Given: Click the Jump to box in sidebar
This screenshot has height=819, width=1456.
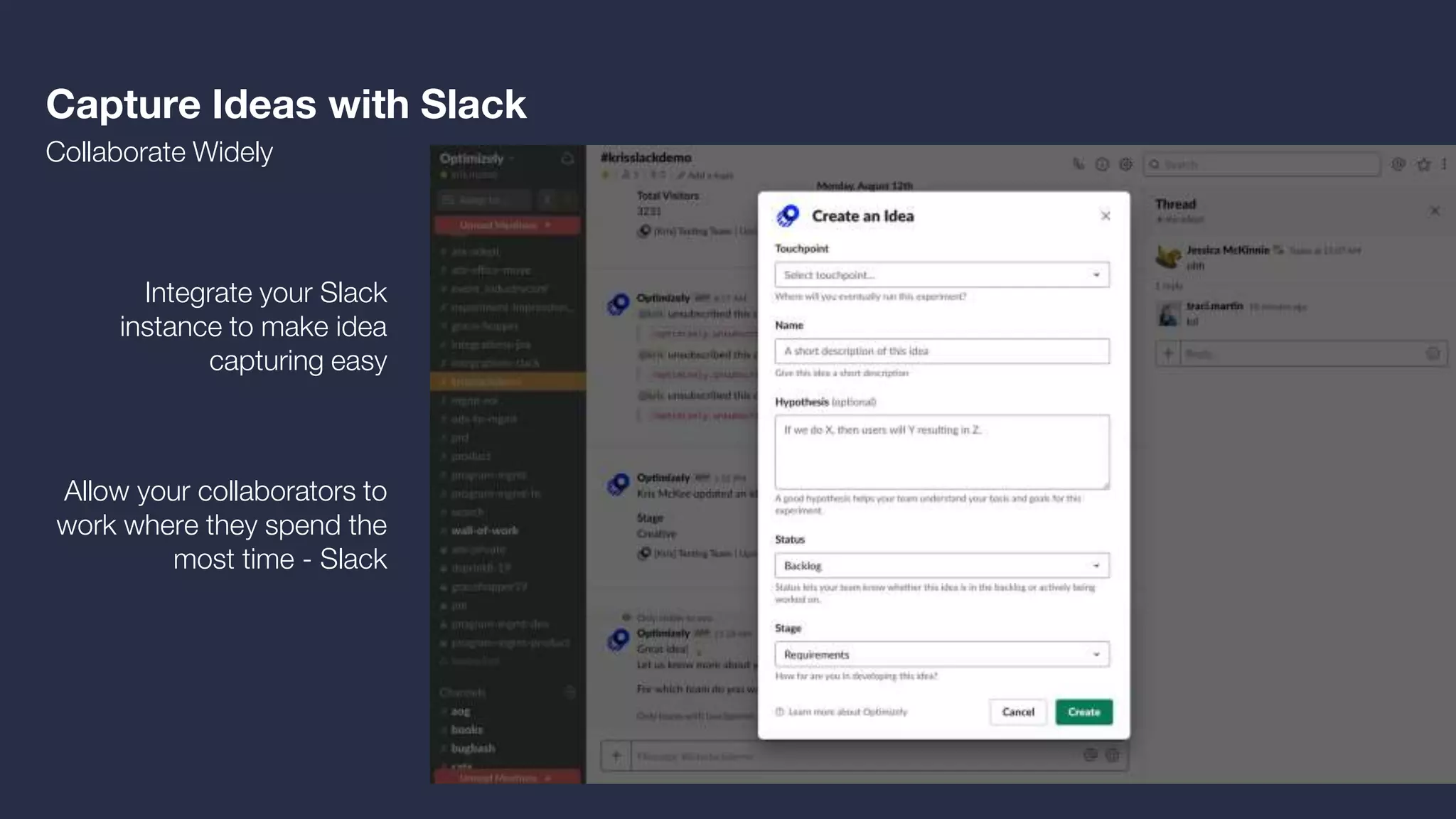Looking at the screenshot, I should click(484, 200).
